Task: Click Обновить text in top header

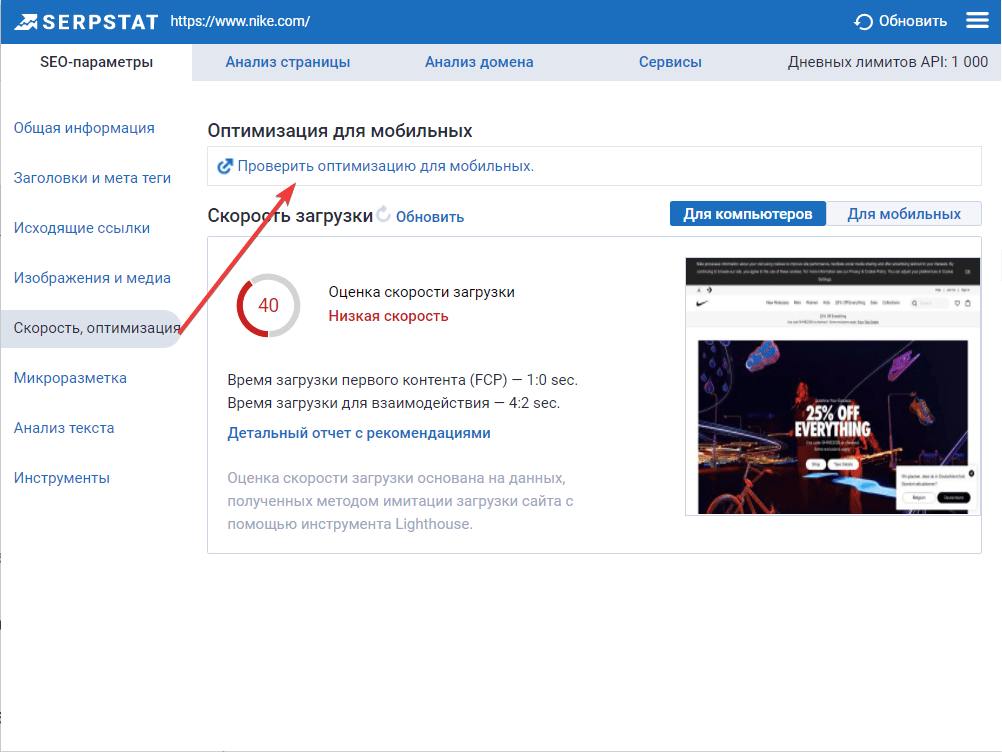Action: click(x=913, y=21)
